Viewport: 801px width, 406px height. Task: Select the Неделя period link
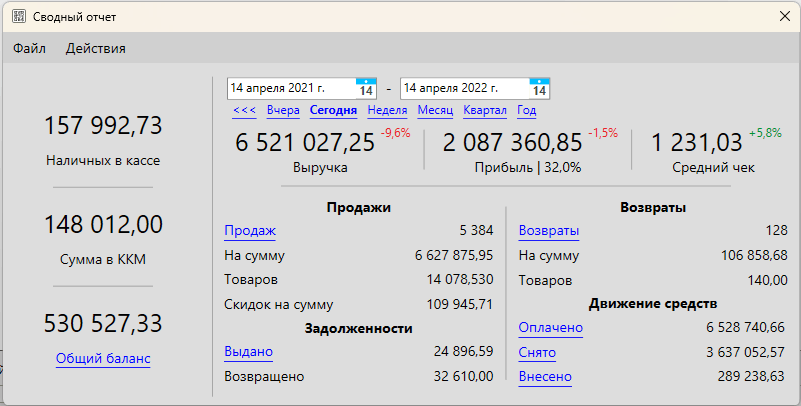[x=387, y=110]
